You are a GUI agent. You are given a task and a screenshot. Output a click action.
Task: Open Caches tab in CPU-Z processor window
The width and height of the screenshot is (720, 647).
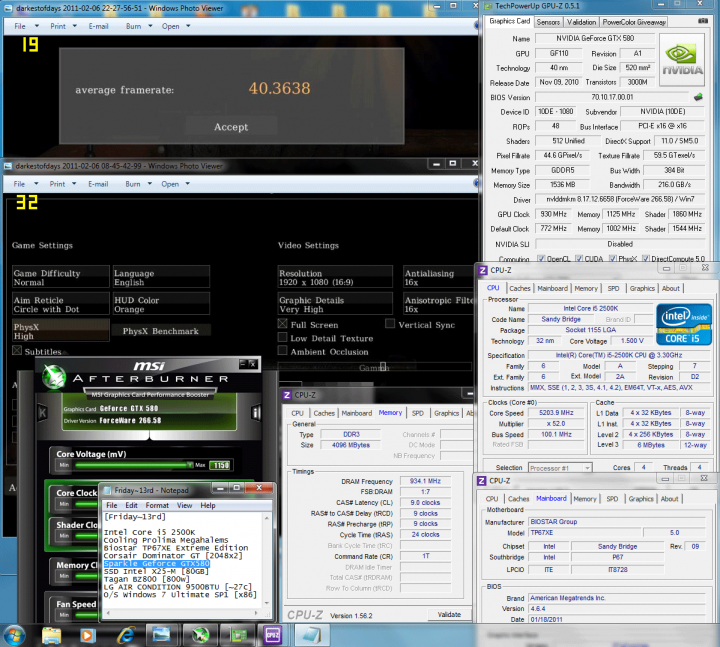point(519,288)
